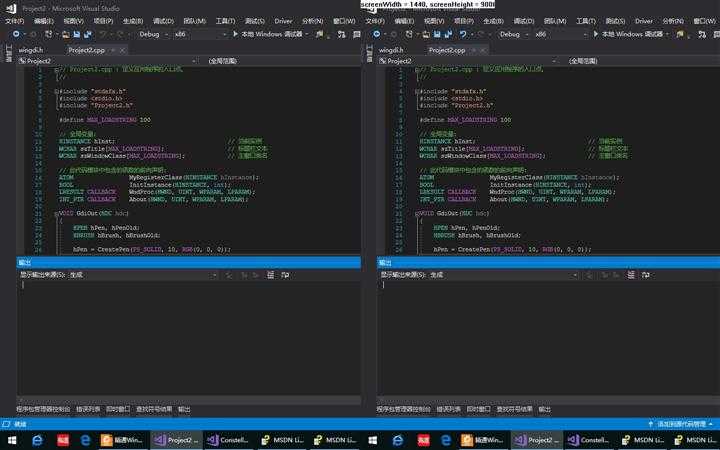720x450 pixels.
Task: Click Undo arrow in left window toolbar
Action: pos(103,34)
